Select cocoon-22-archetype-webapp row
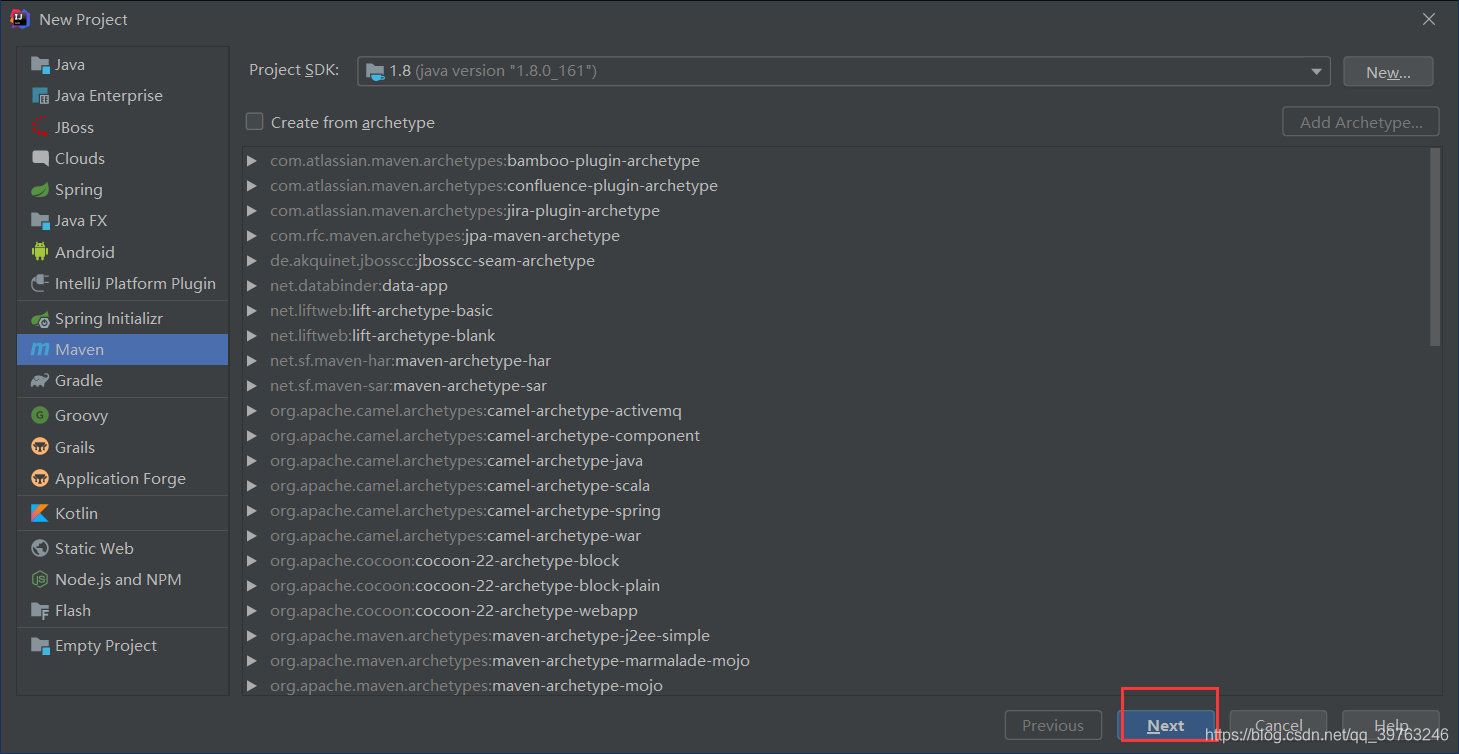1459x754 pixels. click(x=836, y=611)
